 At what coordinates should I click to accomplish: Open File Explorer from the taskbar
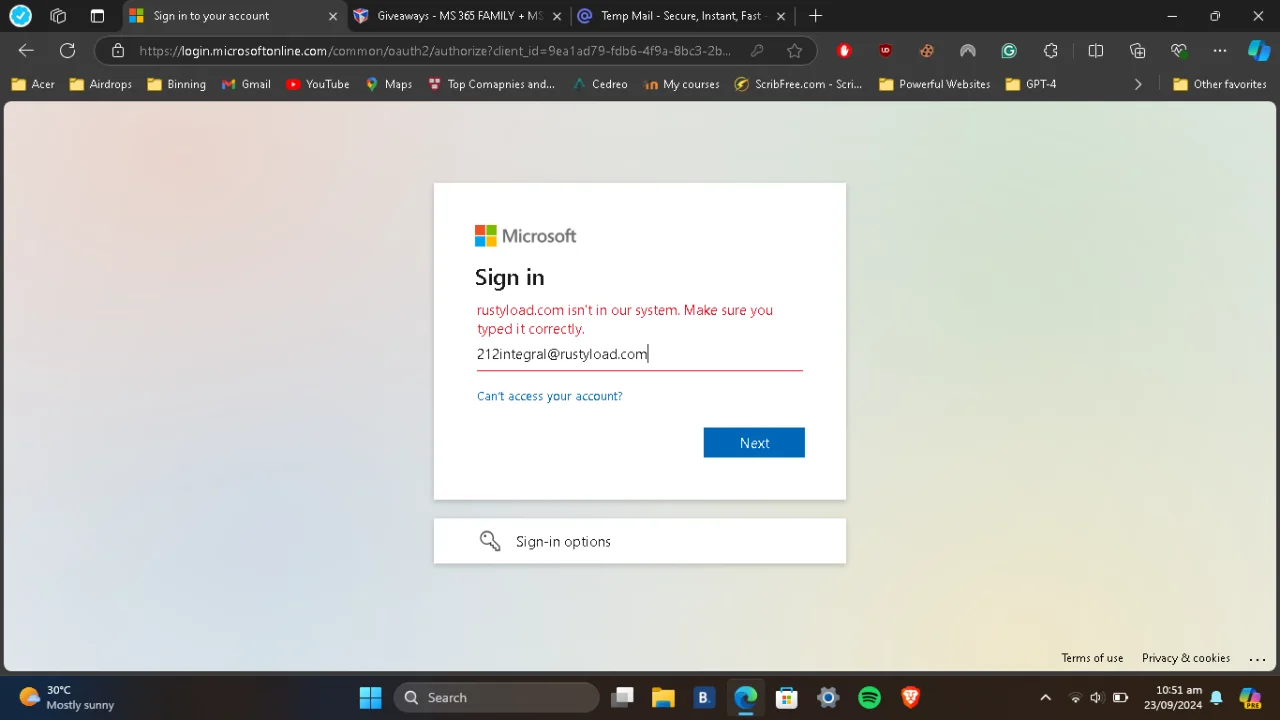tap(663, 697)
